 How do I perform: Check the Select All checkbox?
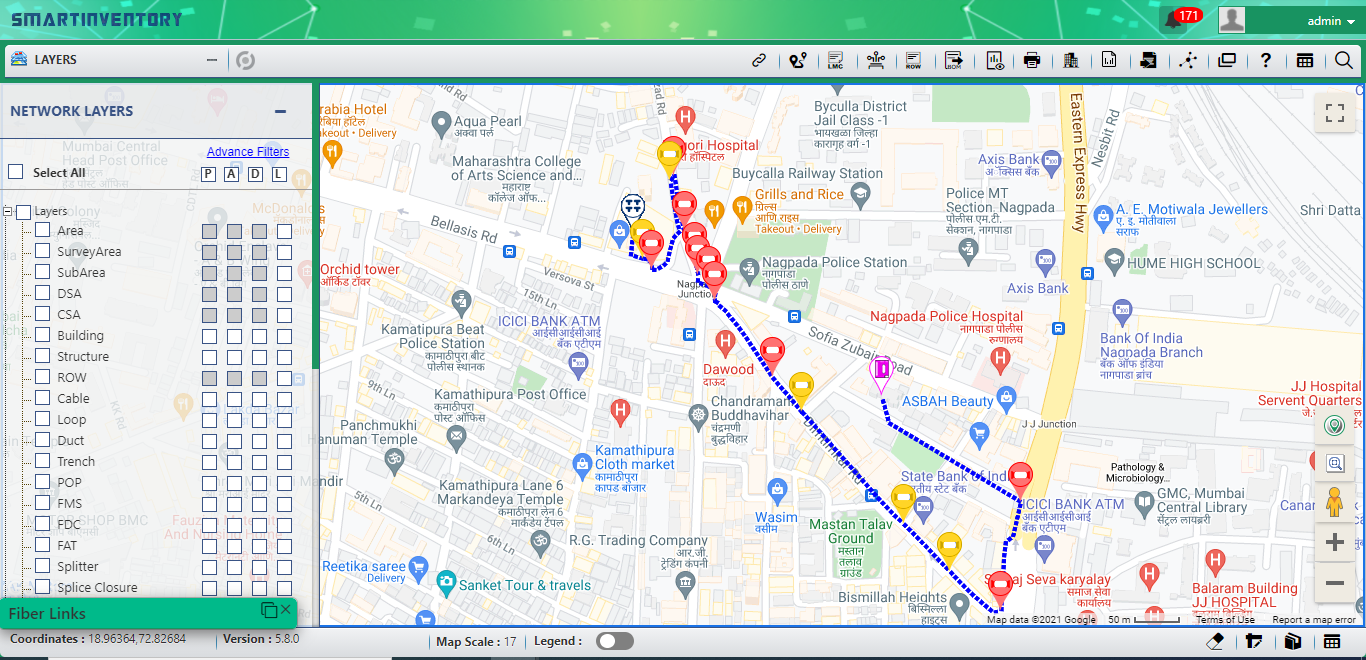coord(16,172)
